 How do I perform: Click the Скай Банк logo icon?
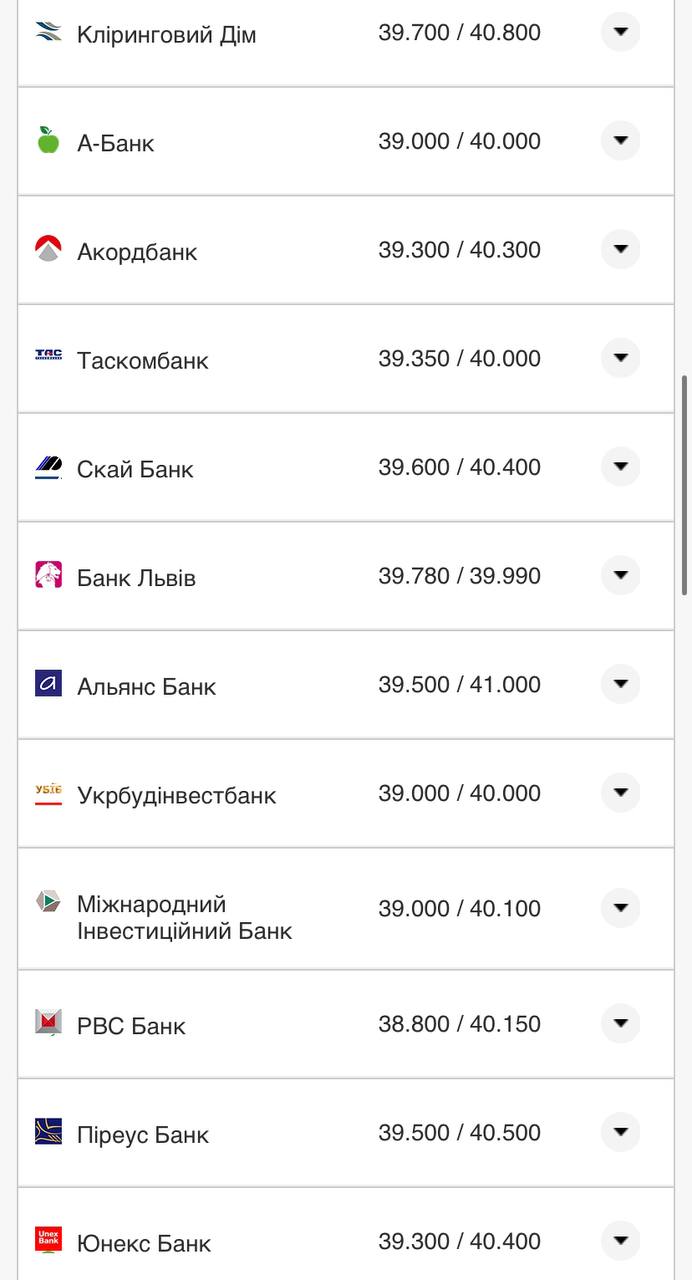(48, 467)
